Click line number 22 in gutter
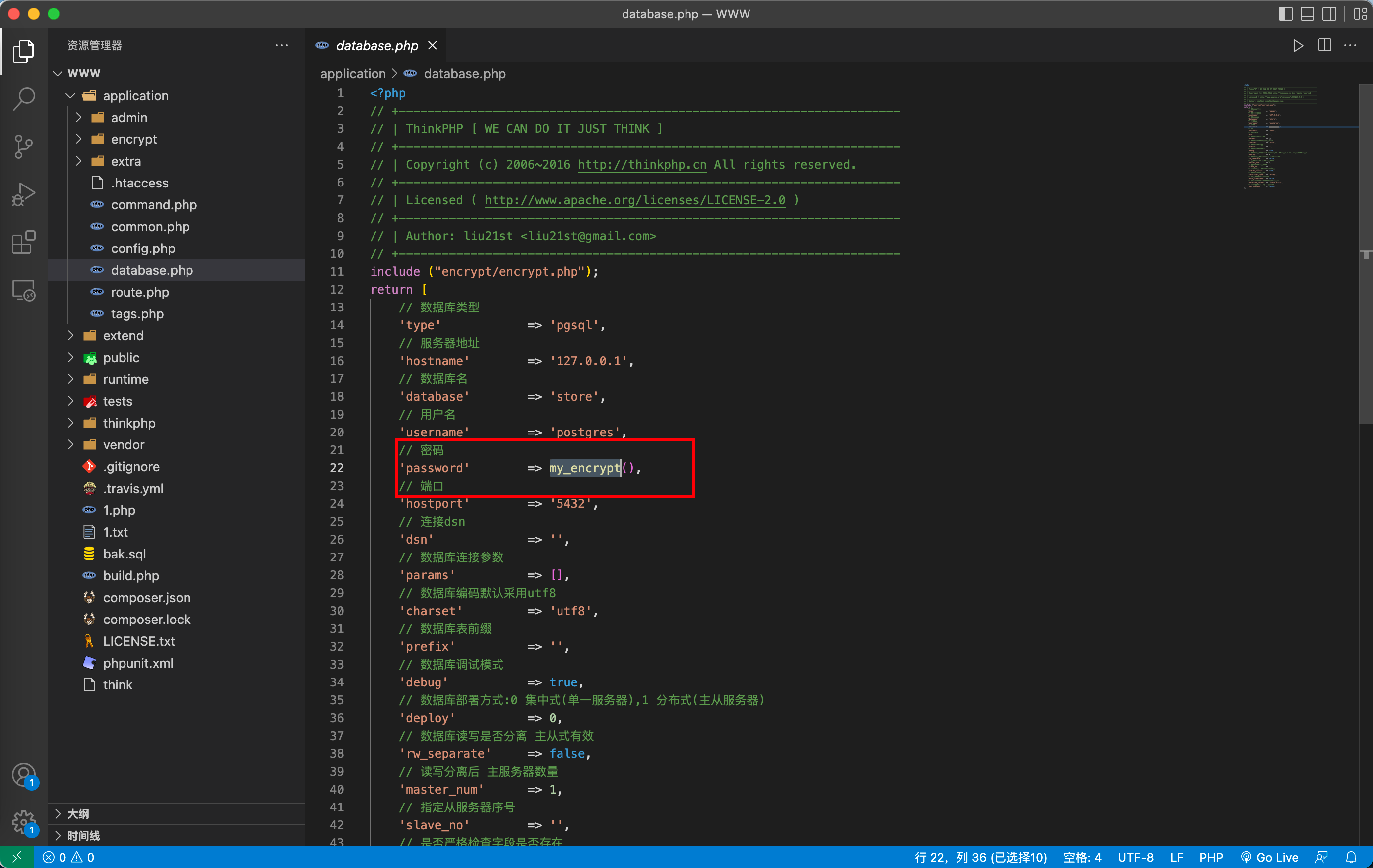This screenshot has width=1373, height=868. pyautogui.click(x=337, y=468)
